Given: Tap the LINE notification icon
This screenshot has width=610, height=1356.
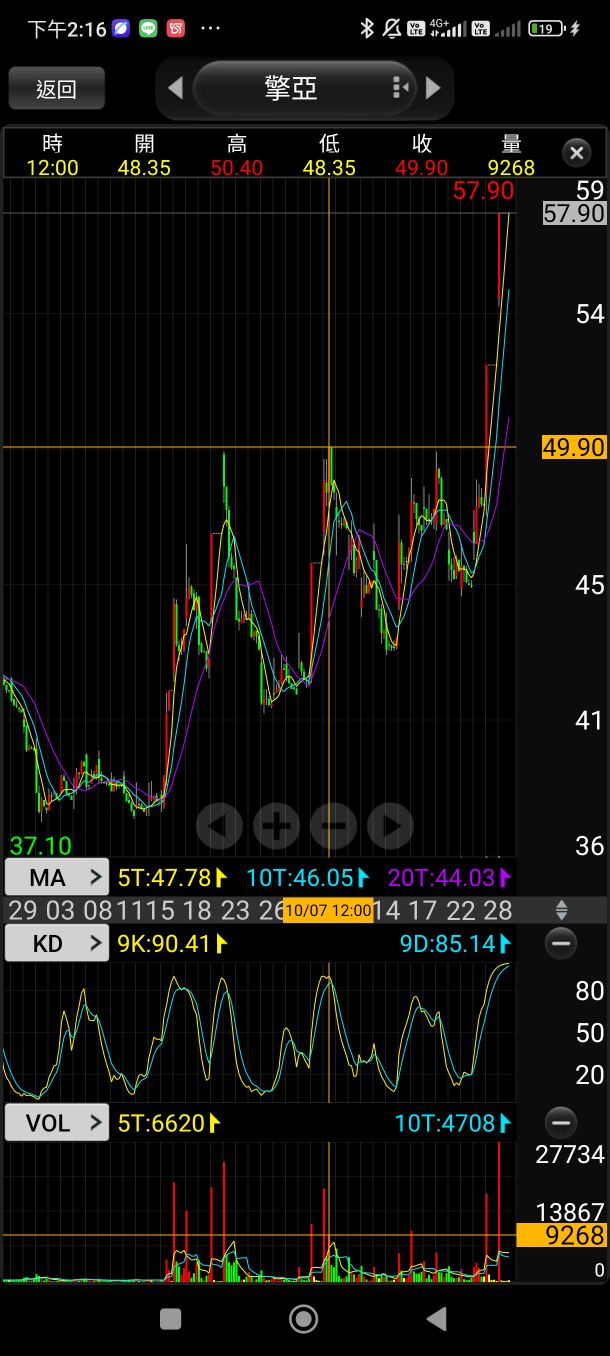Looking at the screenshot, I should (148, 29).
